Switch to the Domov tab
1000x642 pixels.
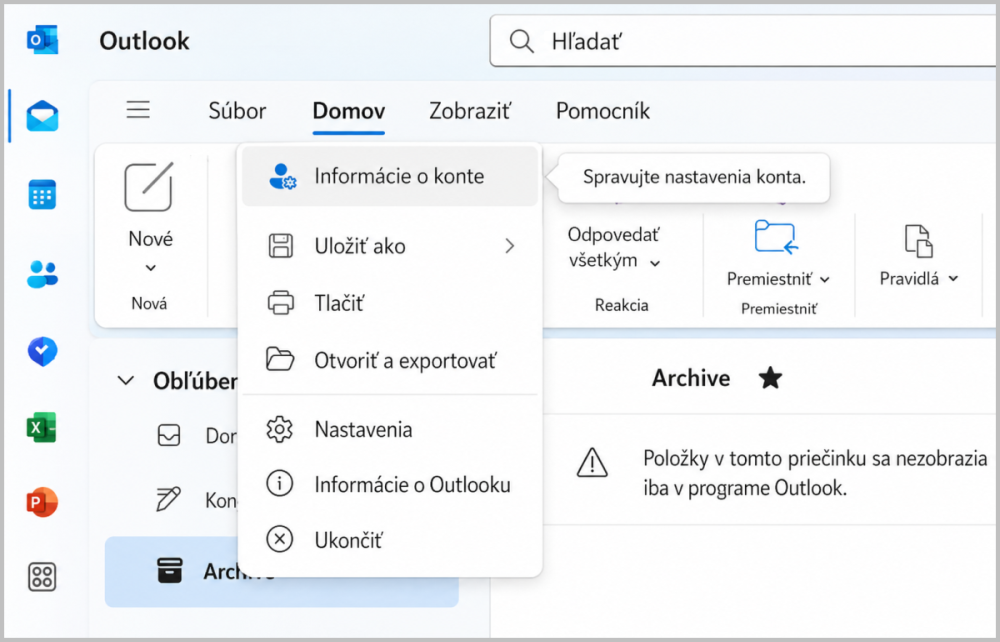point(349,111)
